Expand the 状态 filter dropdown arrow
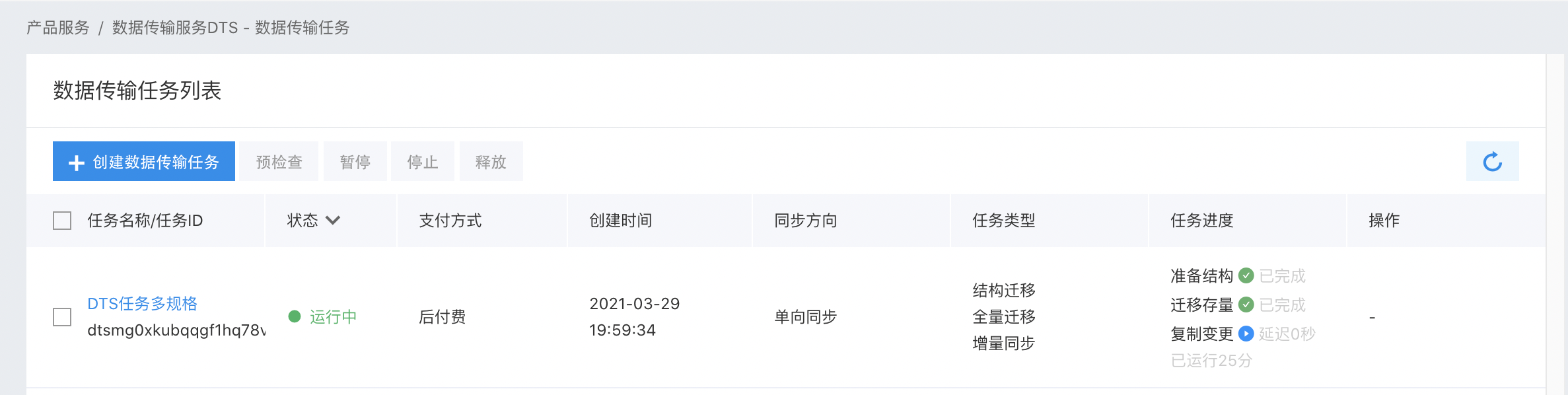The width and height of the screenshot is (1568, 395). click(x=333, y=221)
